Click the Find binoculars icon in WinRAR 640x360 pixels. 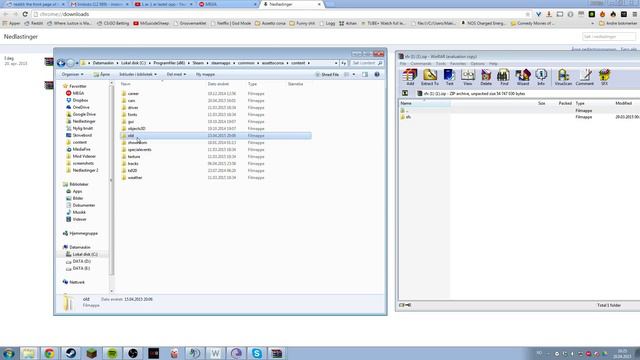coord(504,77)
